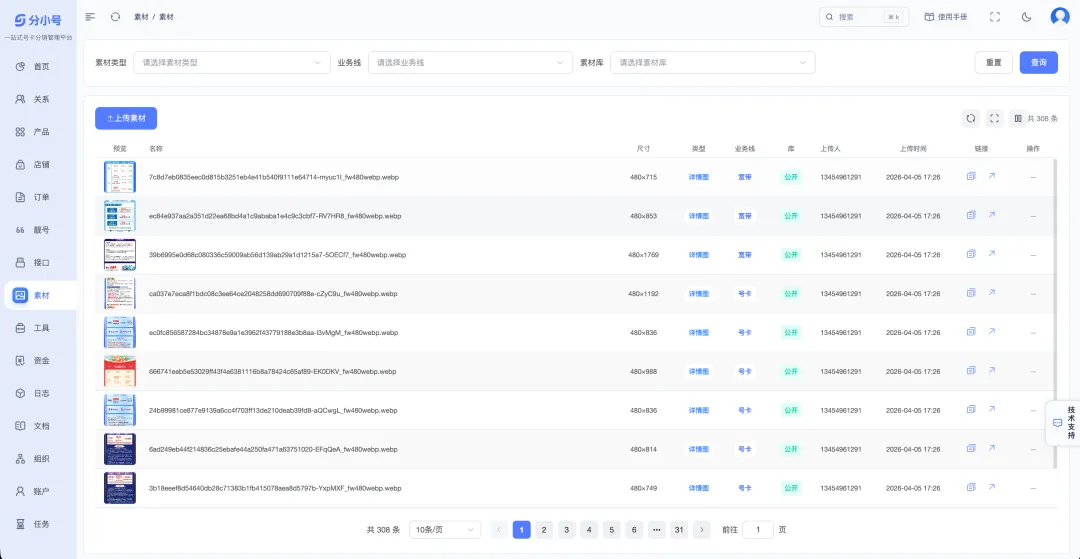The height and width of the screenshot is (559, 1080).
Task: Click the page refresh icon beside the breadcrumb
Action: [x=115, y=17]
